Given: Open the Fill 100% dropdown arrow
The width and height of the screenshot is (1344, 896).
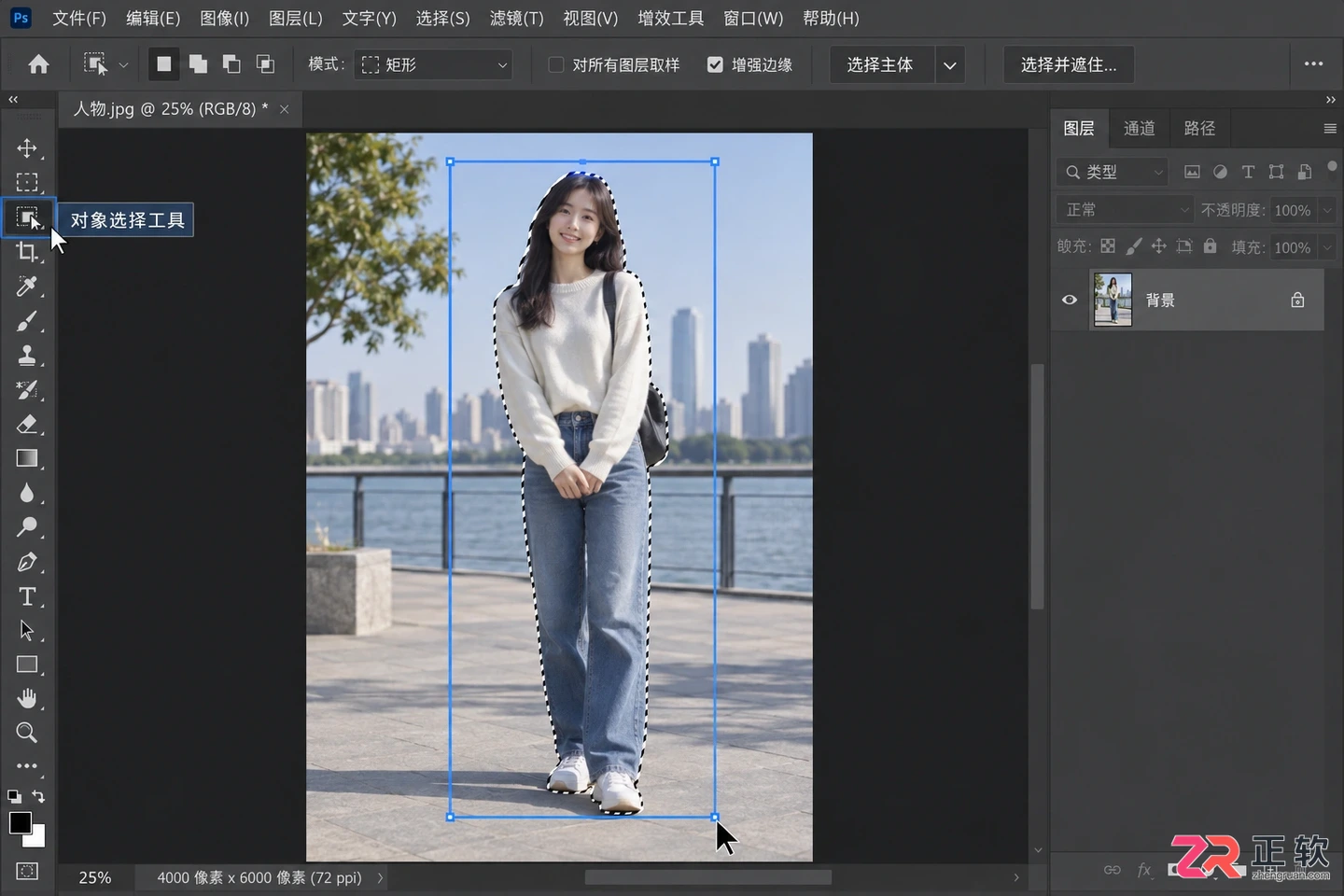Looking at the screenshot, I should pyautogui.click(x=1327, y=247).
